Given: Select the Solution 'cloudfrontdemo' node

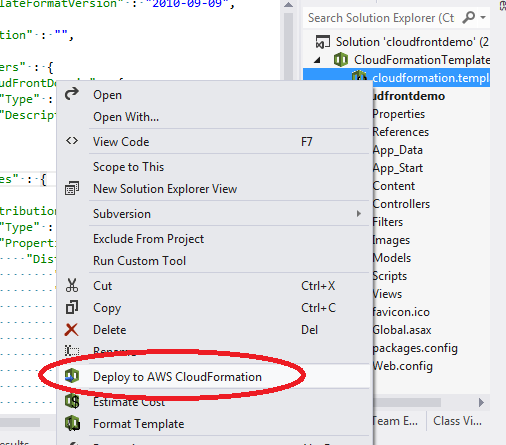Looking at the screenshot, I should 412,42.
